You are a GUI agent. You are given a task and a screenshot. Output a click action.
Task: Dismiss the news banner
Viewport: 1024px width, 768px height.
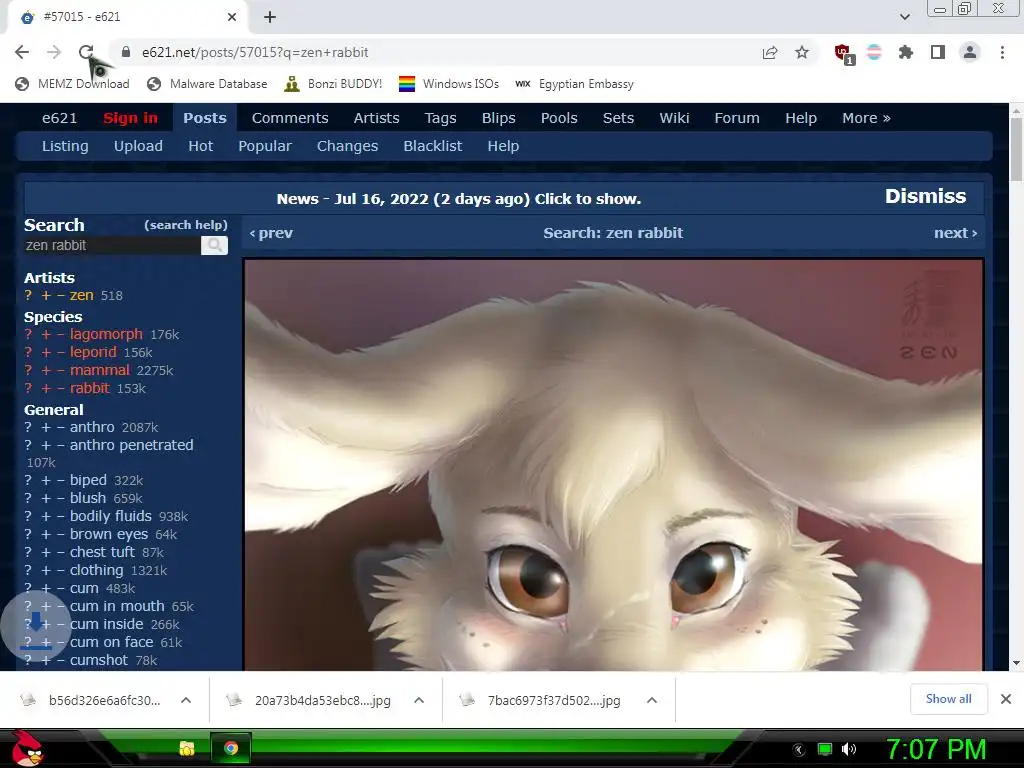(x=925, y=197)
